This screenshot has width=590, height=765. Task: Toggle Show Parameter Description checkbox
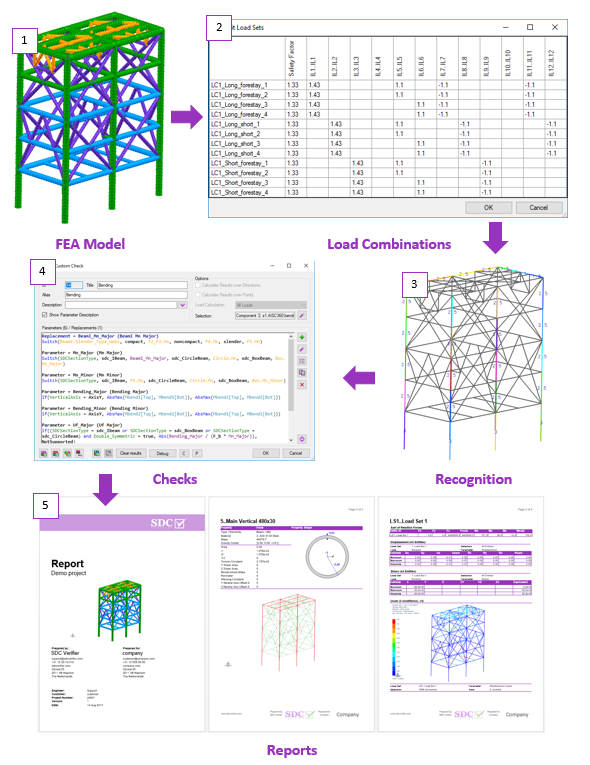(45, 315)
